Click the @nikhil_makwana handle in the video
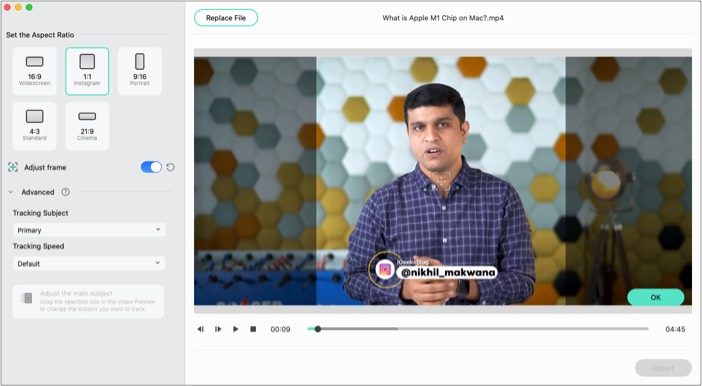Screen dimensions: 702x386 click(x=447, y=272)
